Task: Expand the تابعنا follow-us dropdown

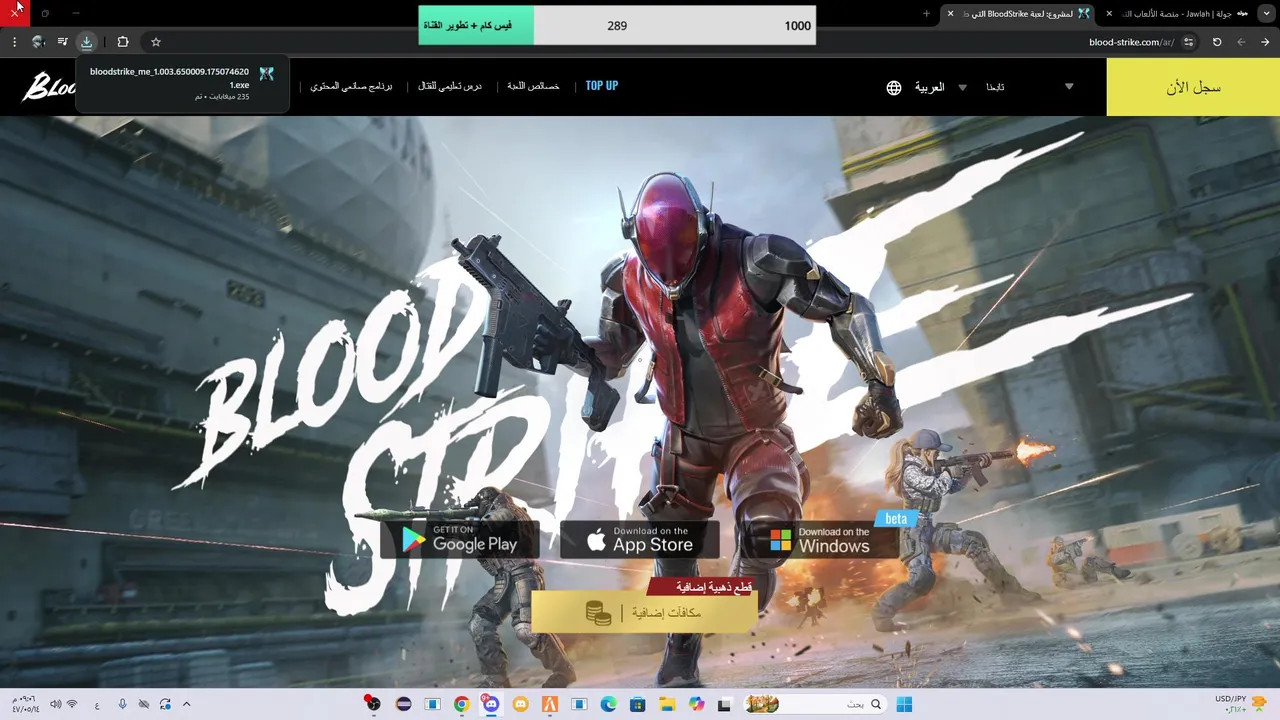Action: click(1069, 87)
